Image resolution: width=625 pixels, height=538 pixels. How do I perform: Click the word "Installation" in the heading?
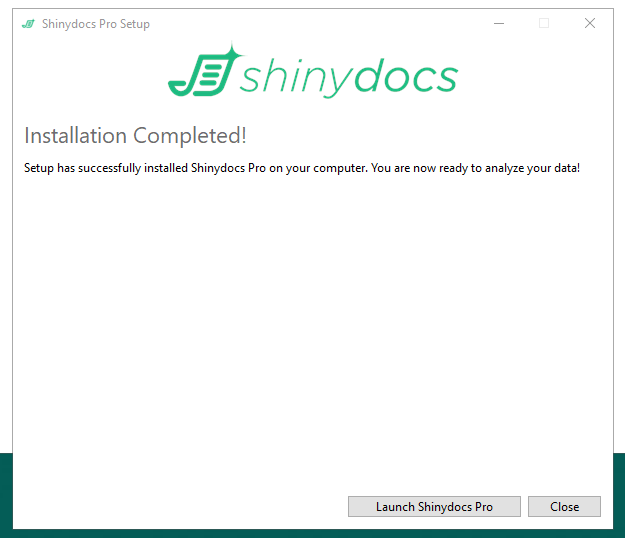[76, 136]
